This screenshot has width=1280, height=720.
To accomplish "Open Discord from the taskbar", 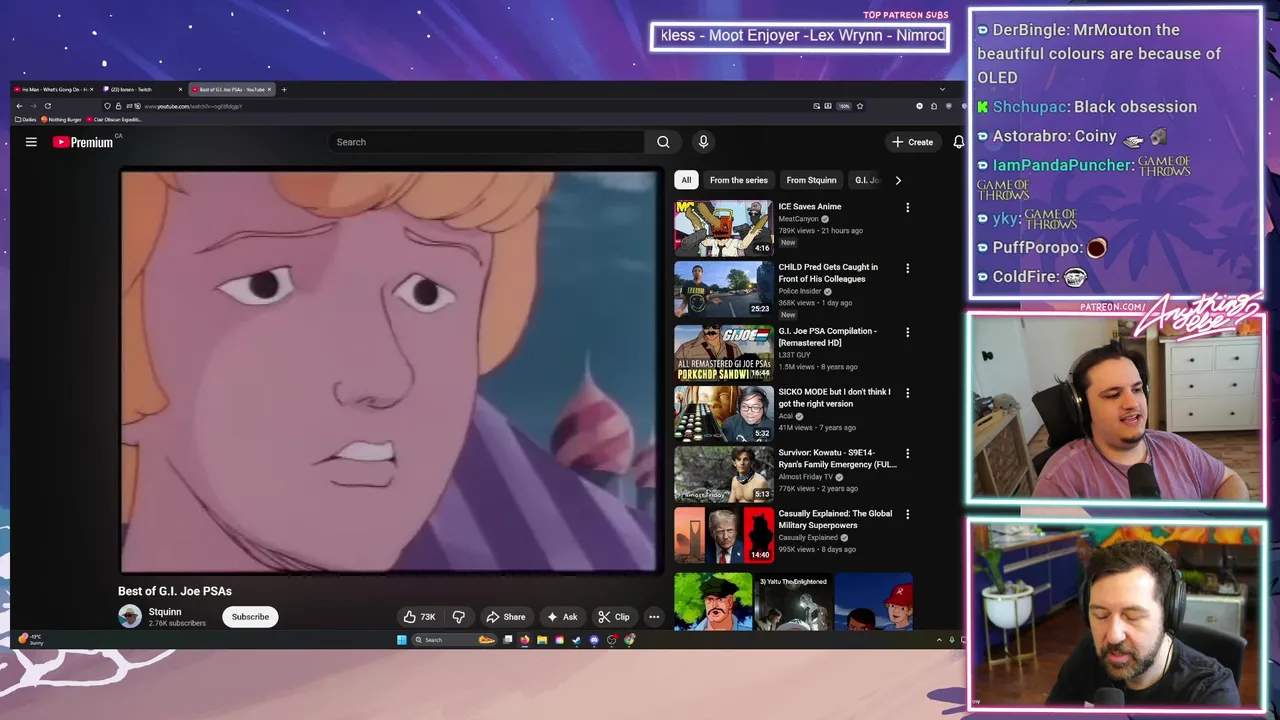I will click(594, 640).
